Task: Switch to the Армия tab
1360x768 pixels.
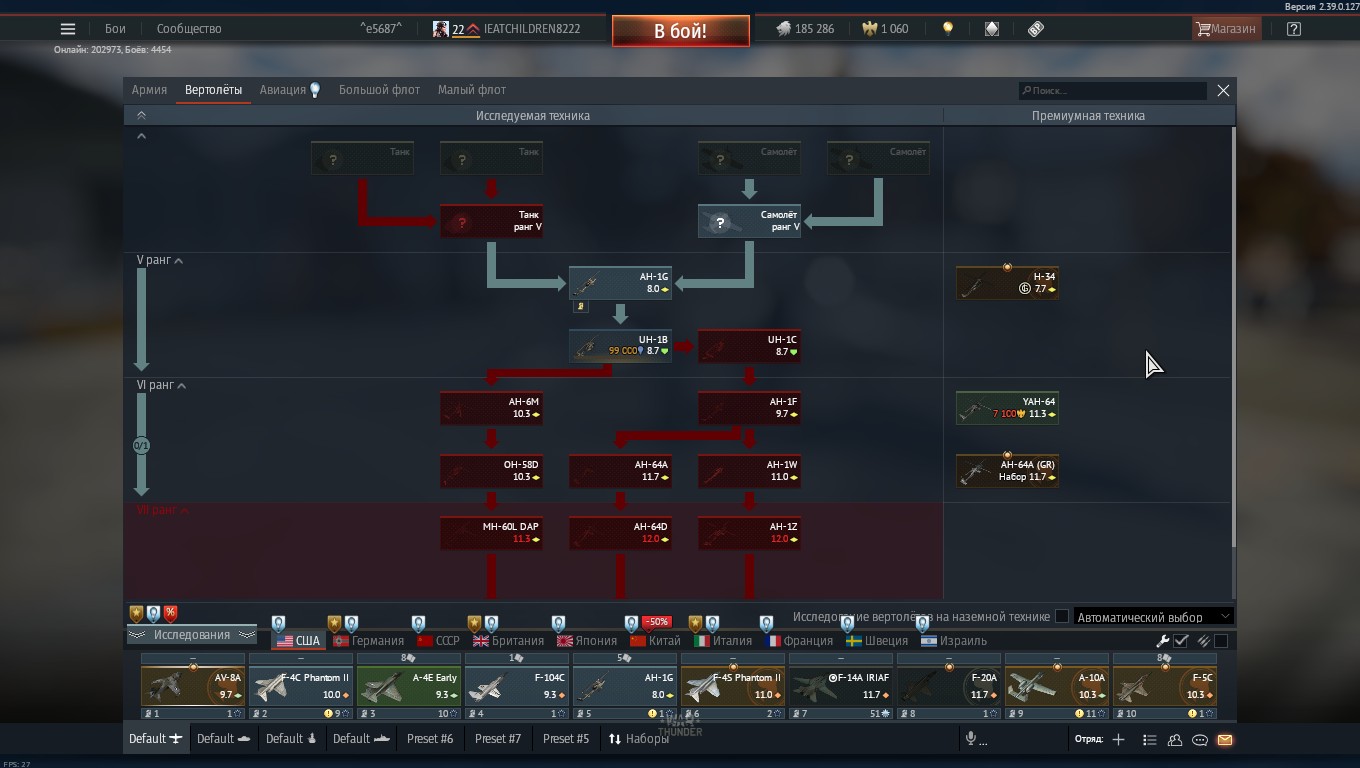Action: click(149, 90)
